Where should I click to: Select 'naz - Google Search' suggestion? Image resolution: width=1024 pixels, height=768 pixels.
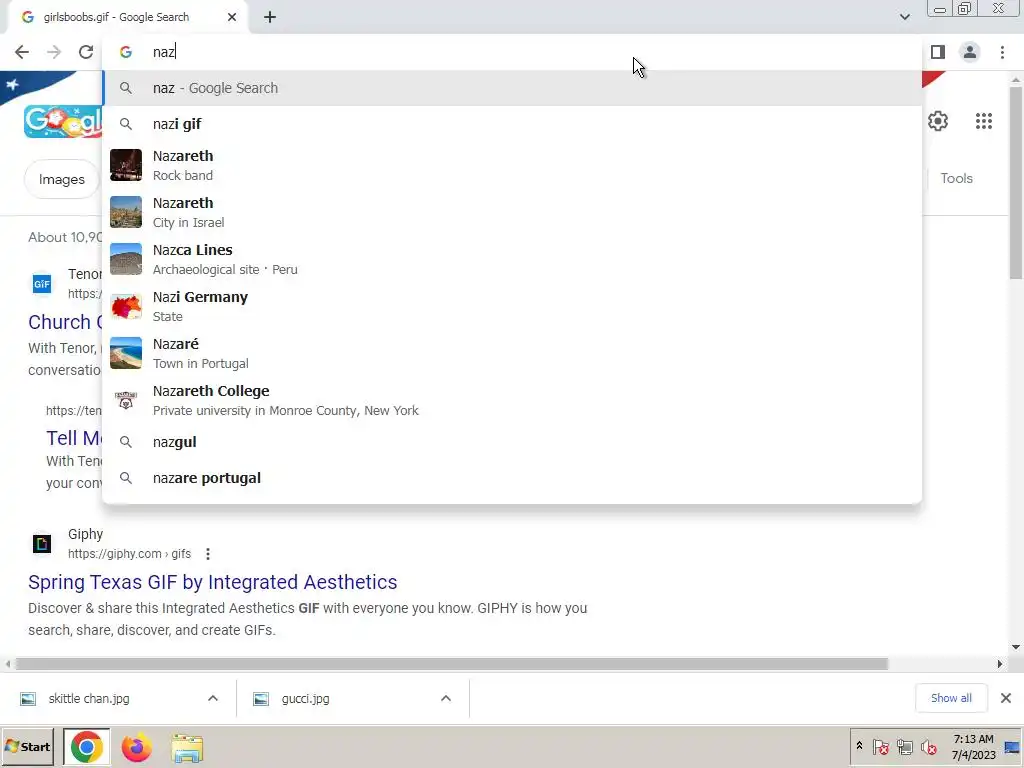pos(512,88)
